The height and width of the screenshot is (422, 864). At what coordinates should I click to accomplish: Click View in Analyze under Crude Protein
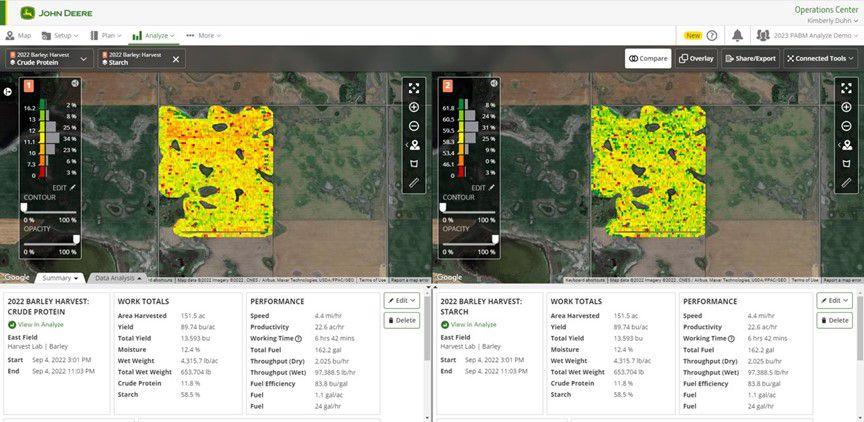pos(36,325)
